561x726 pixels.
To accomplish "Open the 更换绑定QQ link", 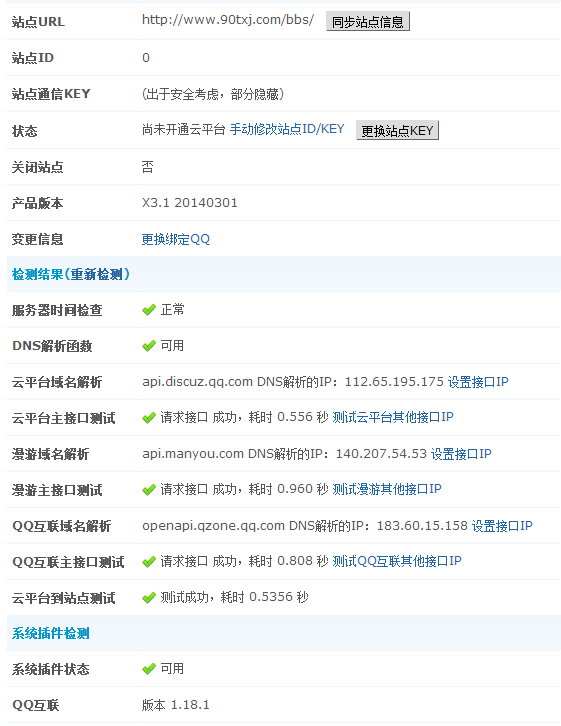I will (175, 239).
